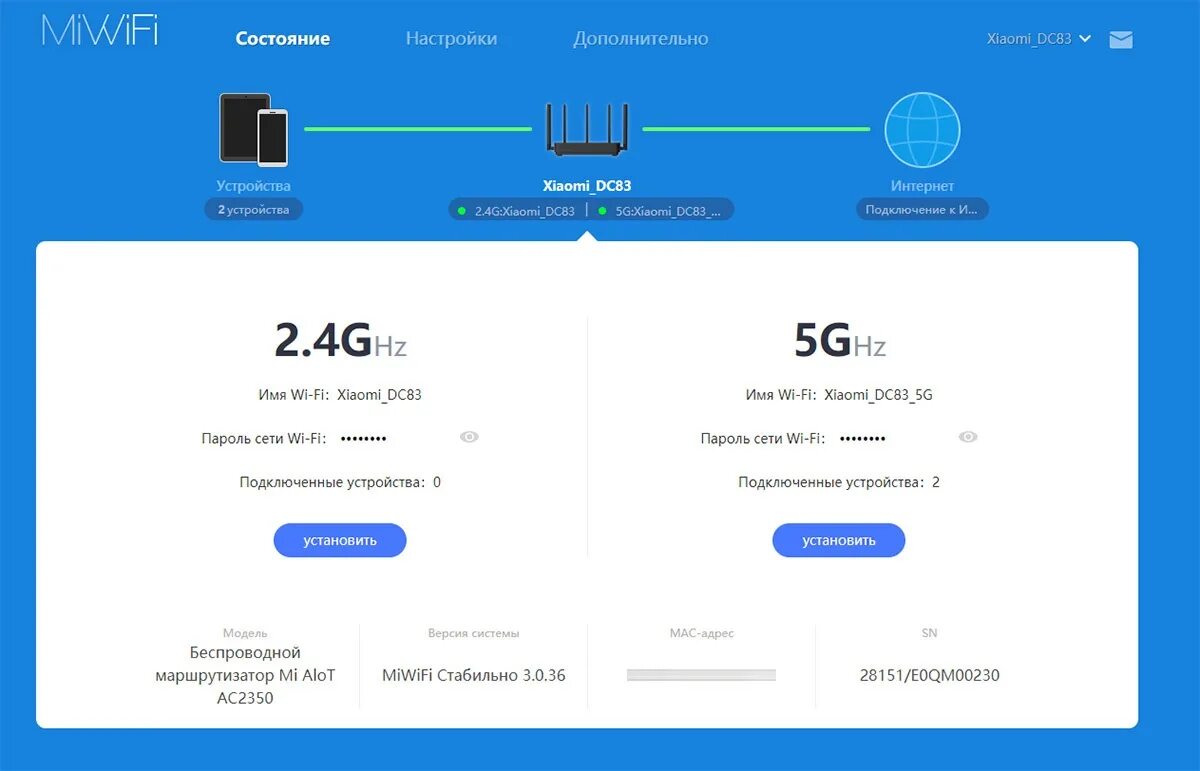1200x771 pixels.
Task: Show the 2.4GHz Wi-Fi password
Action: pos(469,437)
